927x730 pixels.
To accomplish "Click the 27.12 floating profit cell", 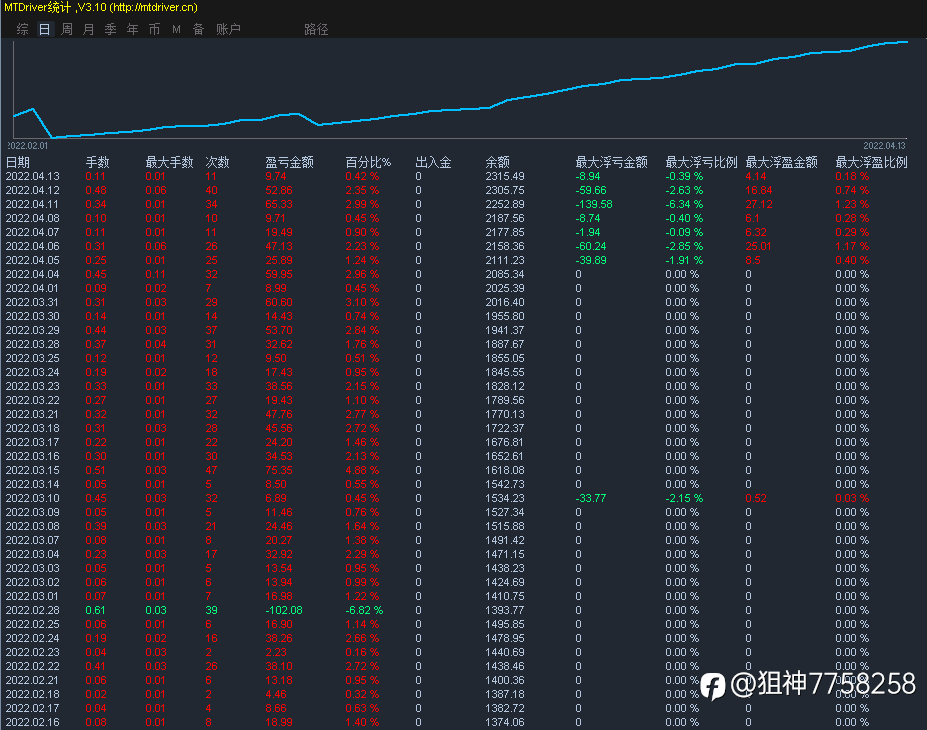I will pos(759,204).
